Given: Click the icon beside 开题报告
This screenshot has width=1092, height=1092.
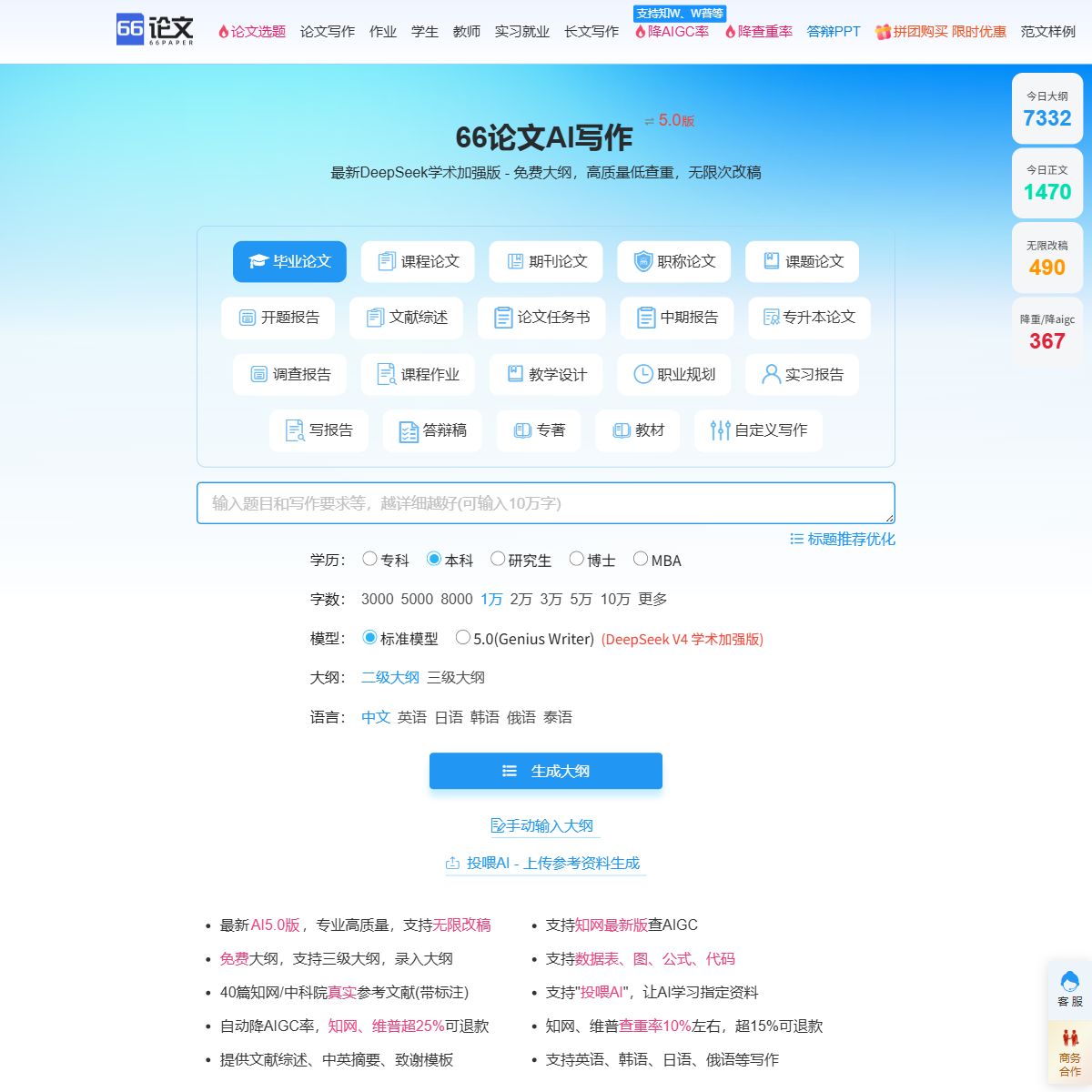Looking at the screenshot, I should [x=247, y=318].
